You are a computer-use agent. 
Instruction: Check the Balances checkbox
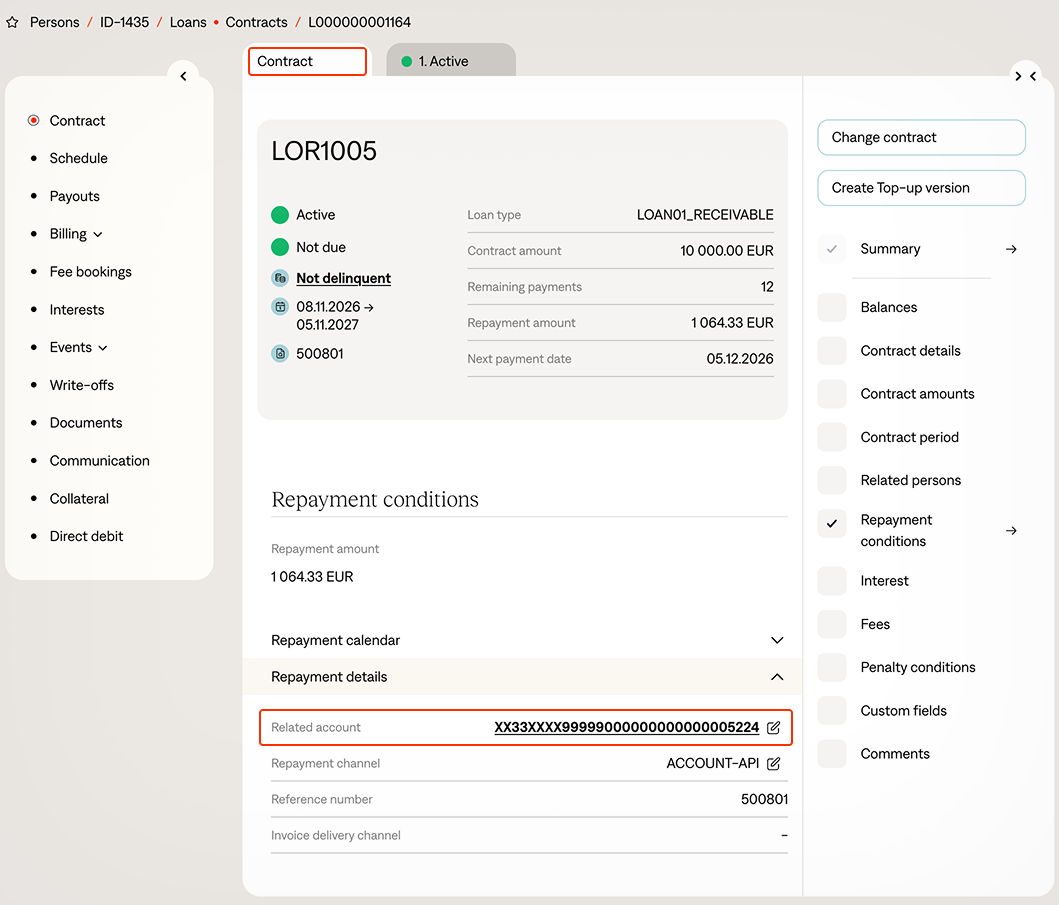(x=832, y=308)
